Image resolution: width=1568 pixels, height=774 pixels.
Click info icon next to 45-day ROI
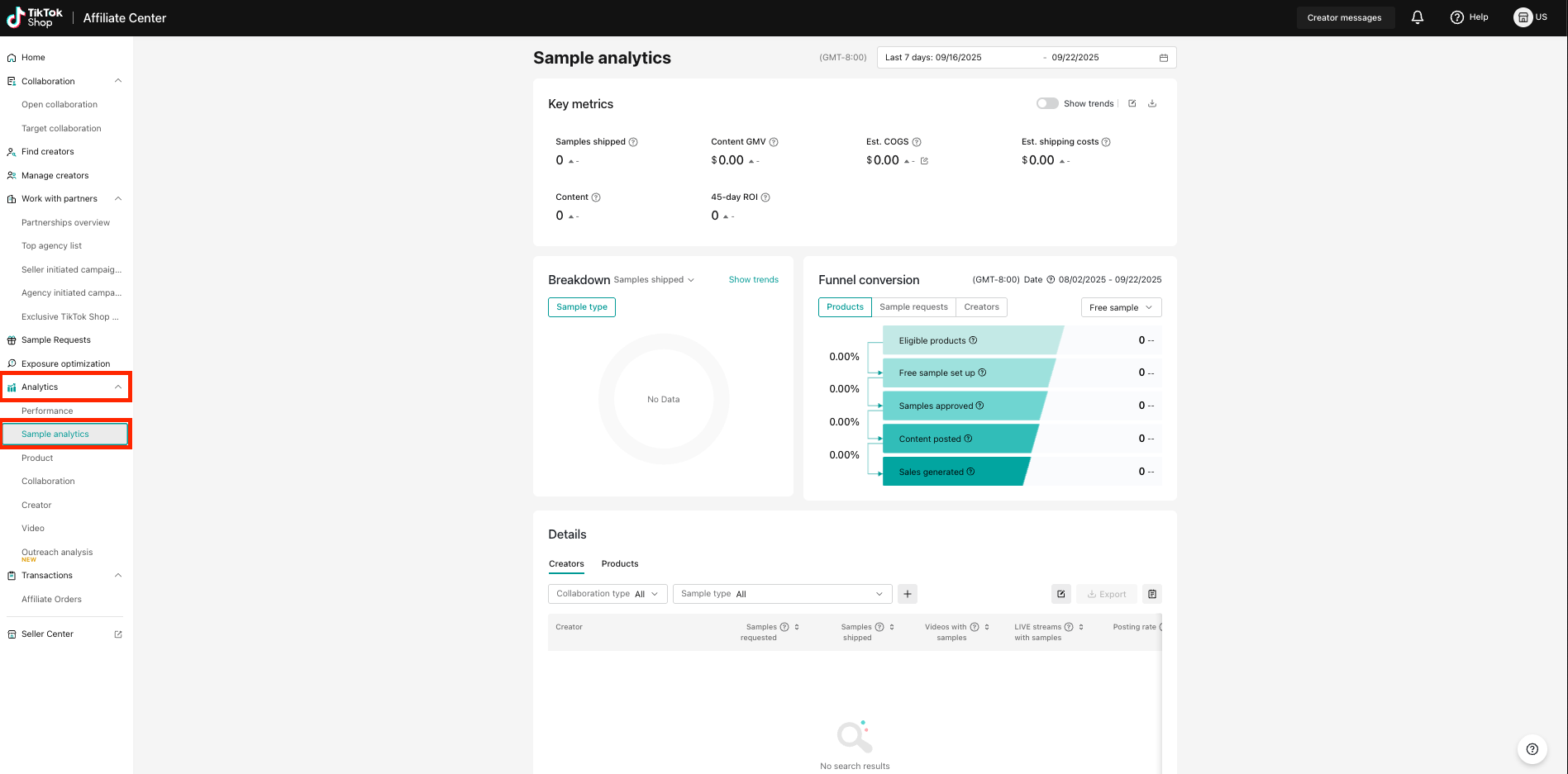(765, 197)
